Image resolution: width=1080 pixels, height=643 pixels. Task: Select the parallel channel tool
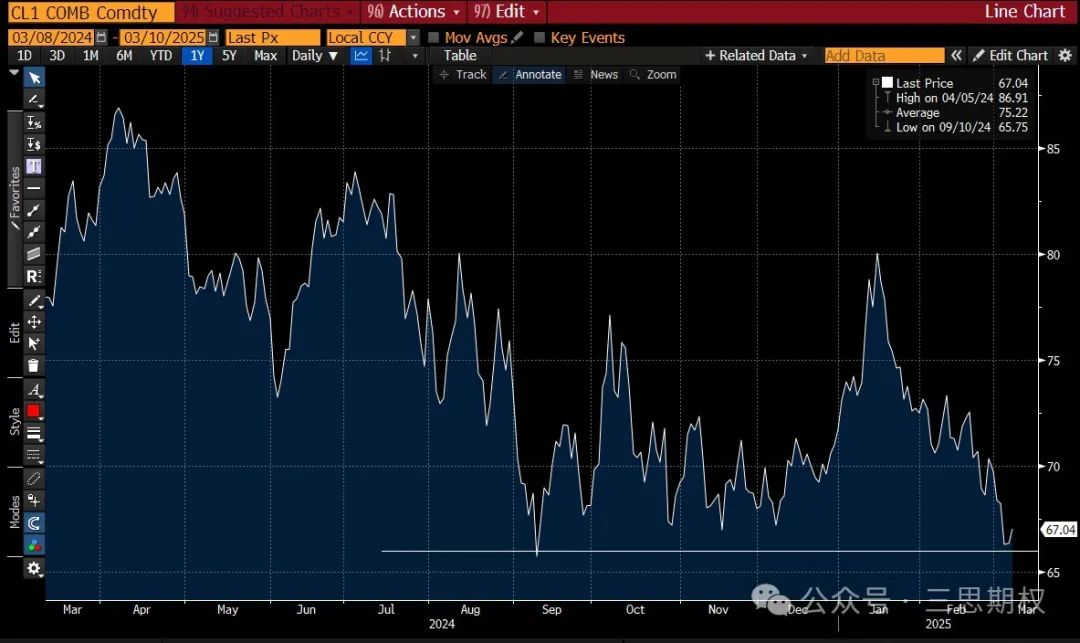click(x=34, y=254)
